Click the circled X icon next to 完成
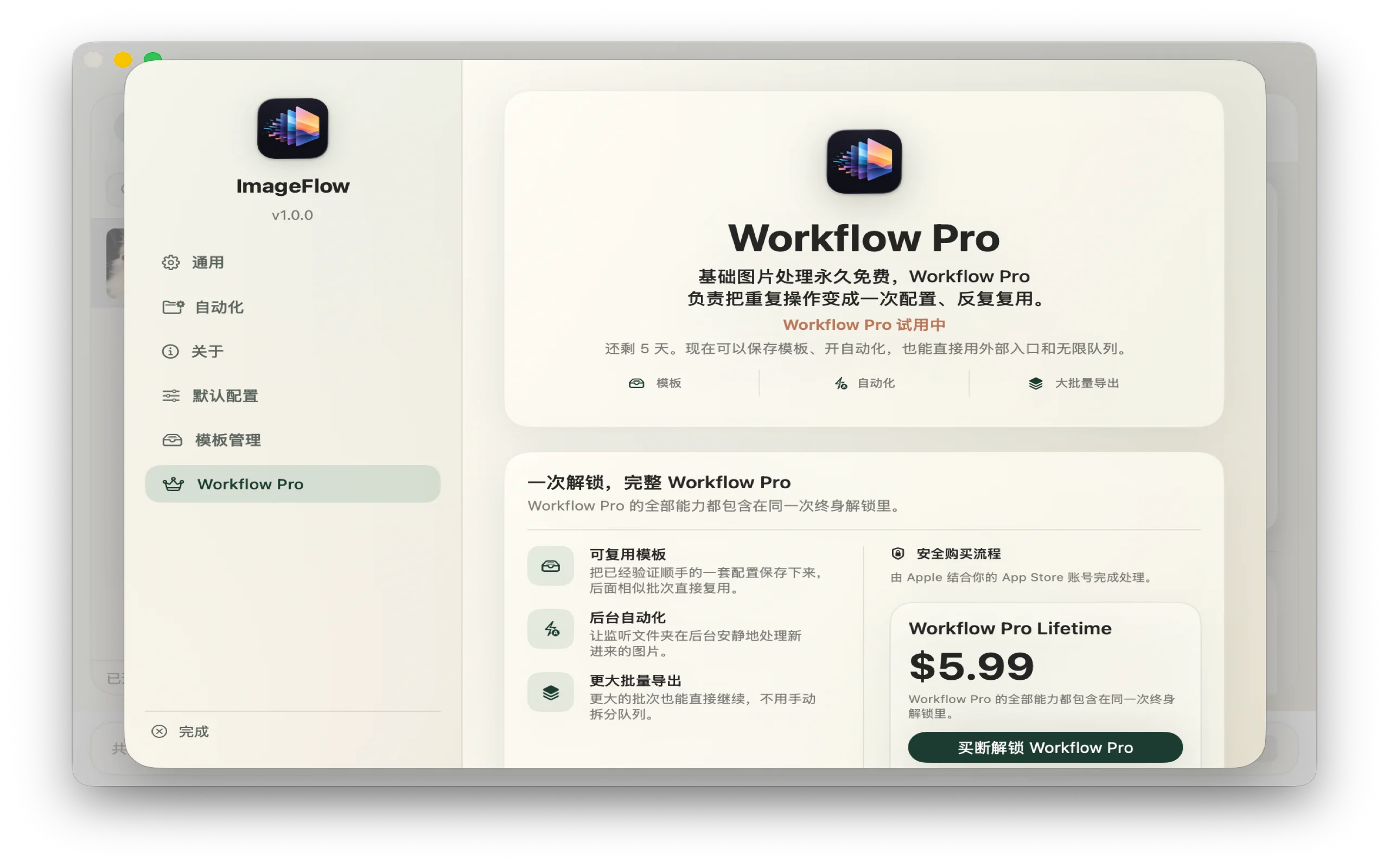The width and height of the screenshot is (1389, 868). click(159, 731)
